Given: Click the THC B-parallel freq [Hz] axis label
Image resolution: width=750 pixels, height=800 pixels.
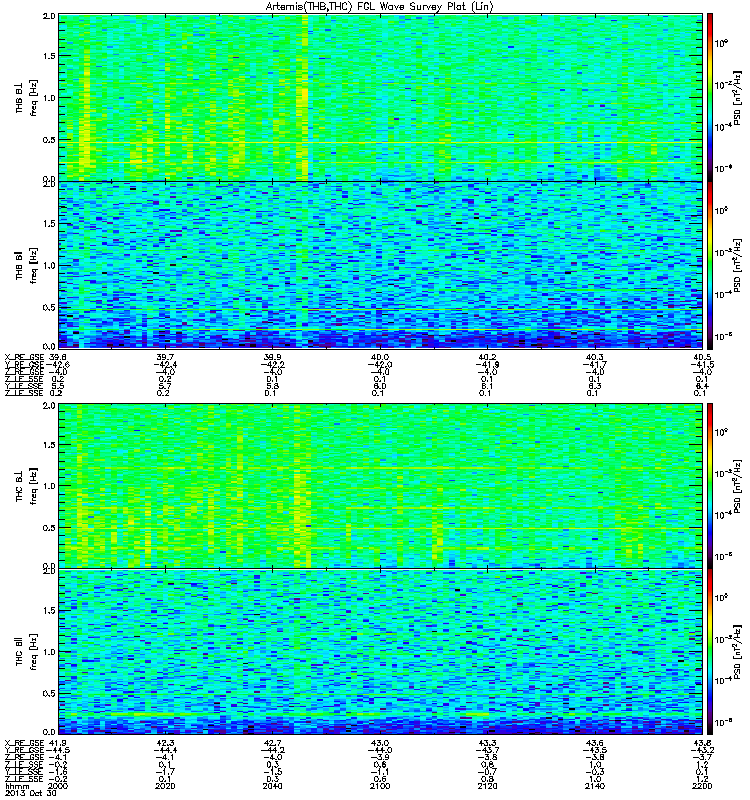Looking at the screenshot, I should click(33, 652).
